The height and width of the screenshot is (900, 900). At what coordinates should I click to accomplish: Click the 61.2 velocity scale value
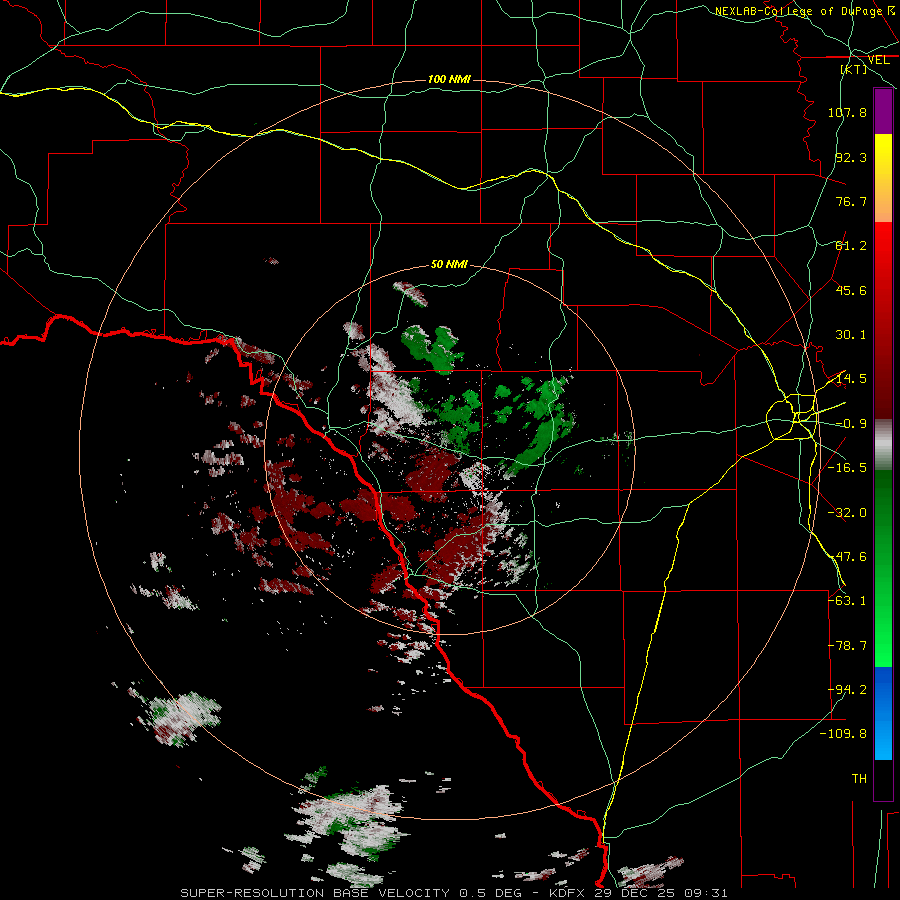[x=851, y=246]
